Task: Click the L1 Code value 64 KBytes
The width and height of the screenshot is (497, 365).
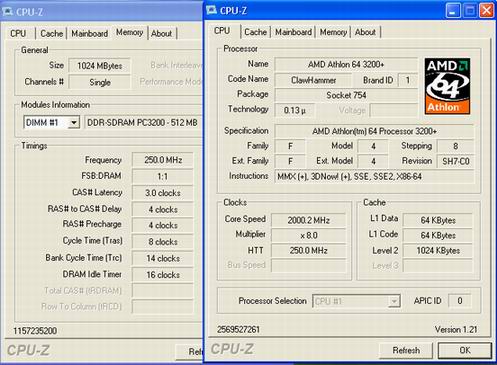Action: pos(438,236)
